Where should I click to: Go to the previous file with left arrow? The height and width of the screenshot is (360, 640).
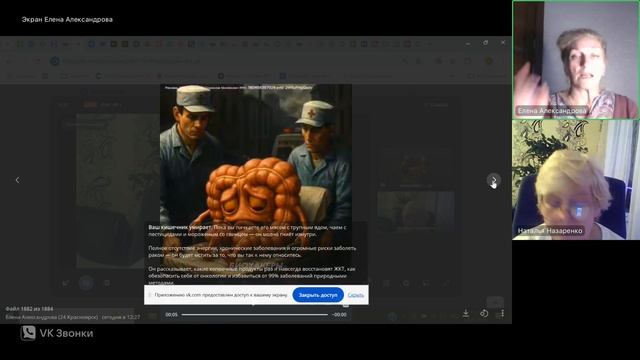click(17, 180)
